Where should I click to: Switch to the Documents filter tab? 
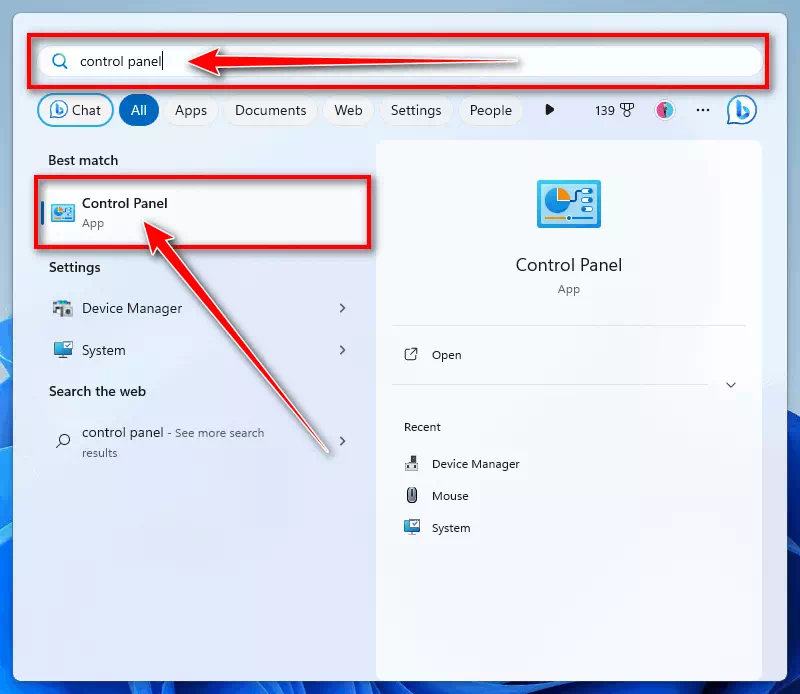click(x=270, y=110)
